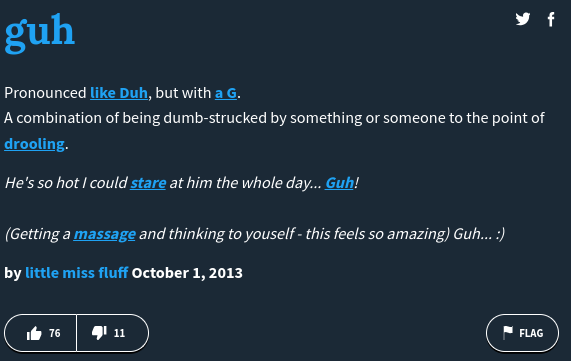Click the italic 'Guh' example link
This screenshot has width=571, height=361.
[x=339, y=183]
